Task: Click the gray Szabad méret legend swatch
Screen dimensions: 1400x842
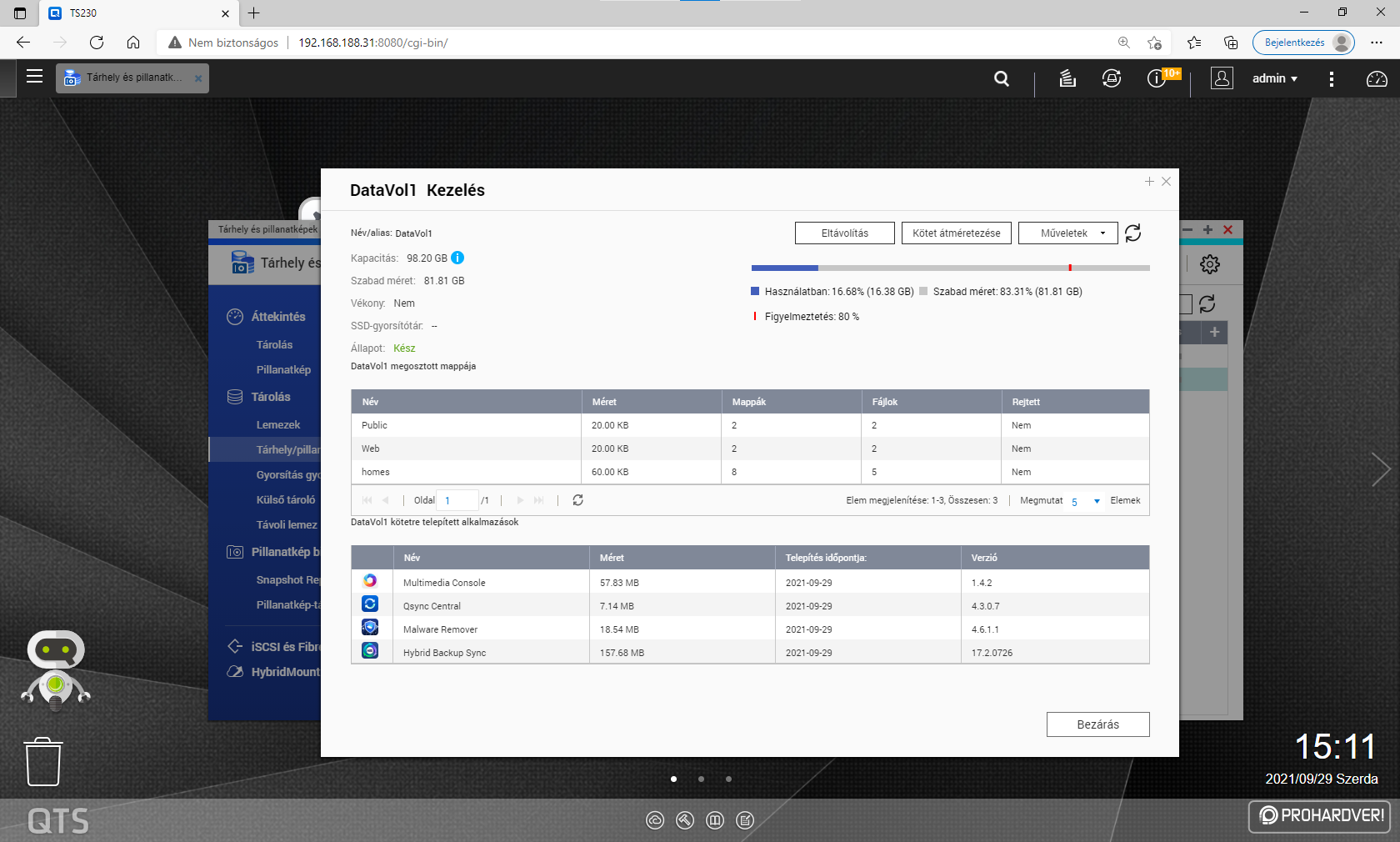Action: point(923,292)
